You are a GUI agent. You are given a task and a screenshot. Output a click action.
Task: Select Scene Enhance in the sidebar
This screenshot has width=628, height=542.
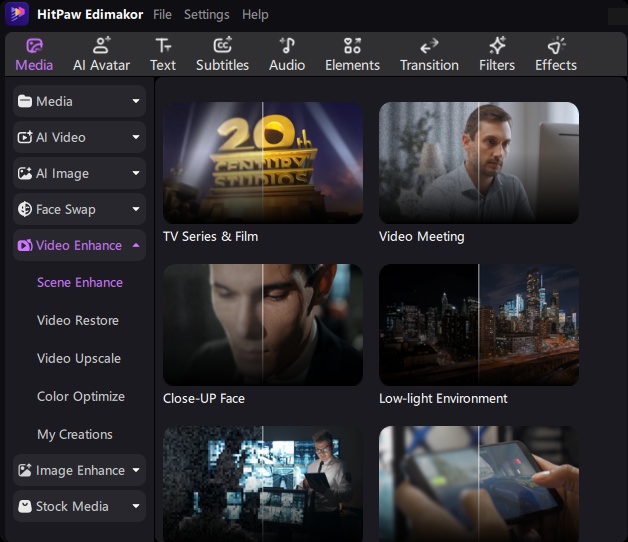coord(80,282)
